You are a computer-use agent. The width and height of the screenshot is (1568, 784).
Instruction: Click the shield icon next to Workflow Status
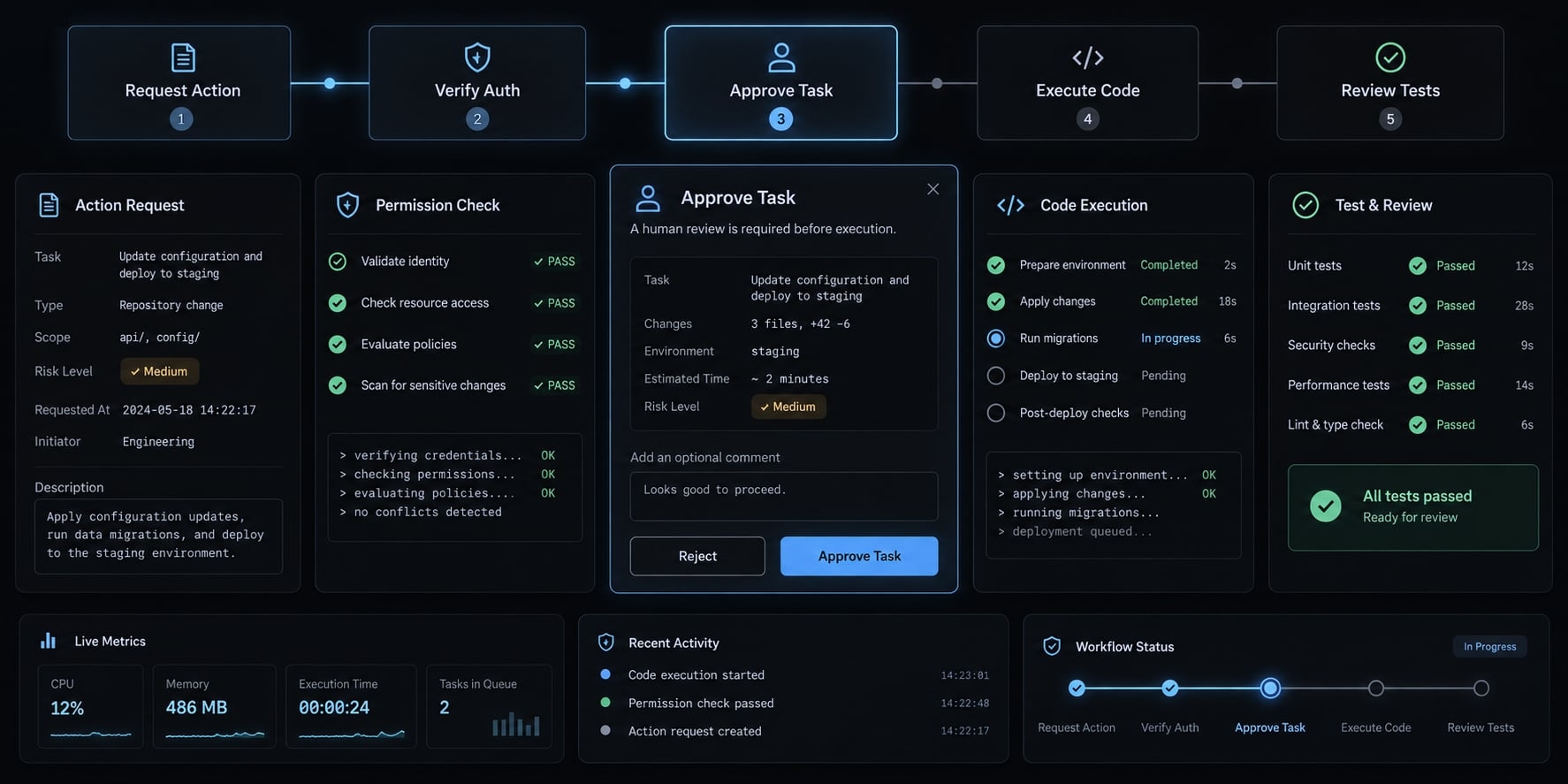click(1052, 646)
